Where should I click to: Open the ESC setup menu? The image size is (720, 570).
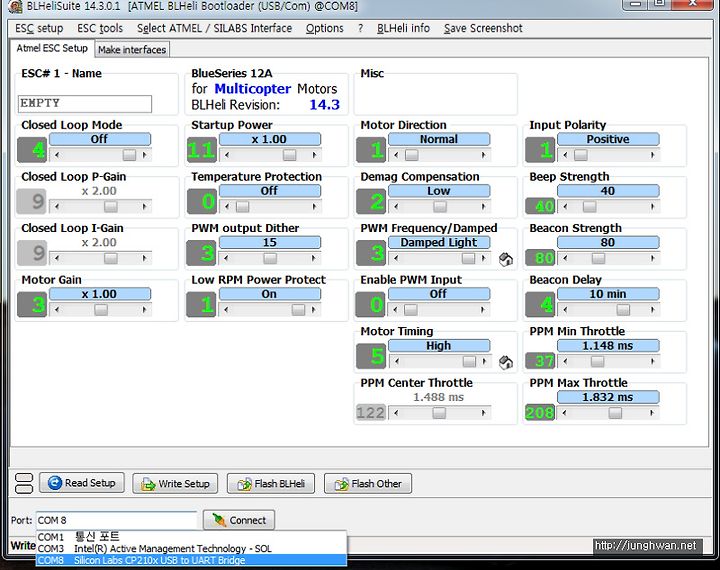pos(39,28)
